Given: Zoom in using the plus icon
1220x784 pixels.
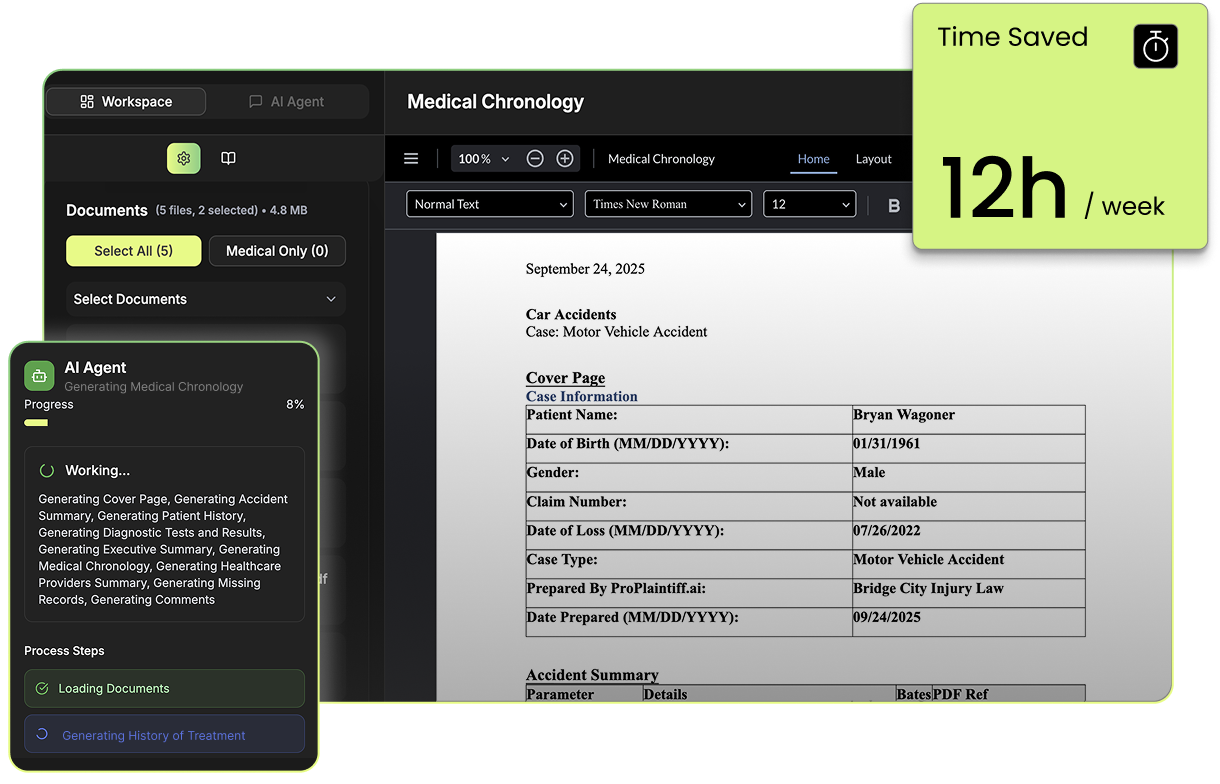Looking at the screenshot, I should (x=565, y=158).
